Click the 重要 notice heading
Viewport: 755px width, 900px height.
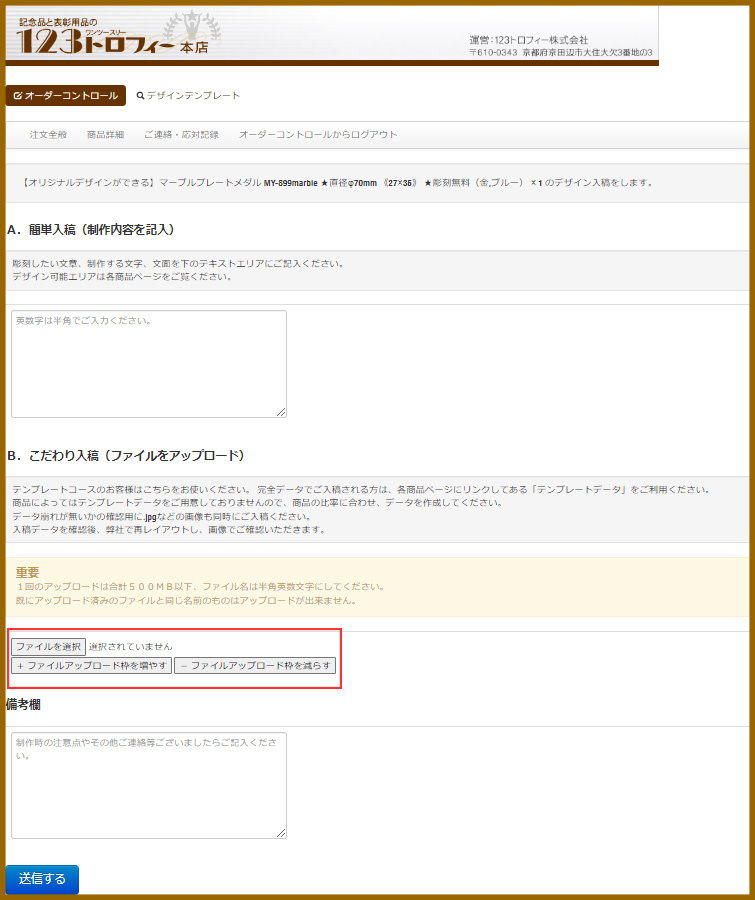point(27,571)
